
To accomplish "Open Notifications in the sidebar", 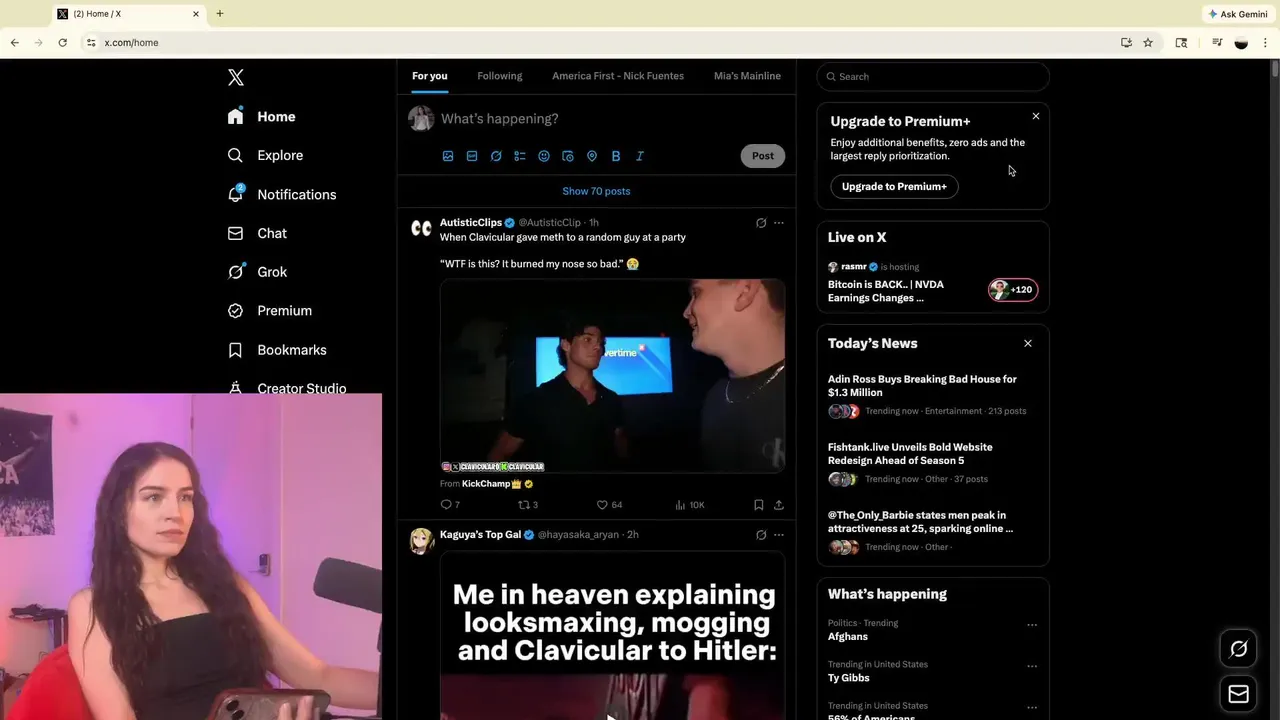I will point(282,195).
